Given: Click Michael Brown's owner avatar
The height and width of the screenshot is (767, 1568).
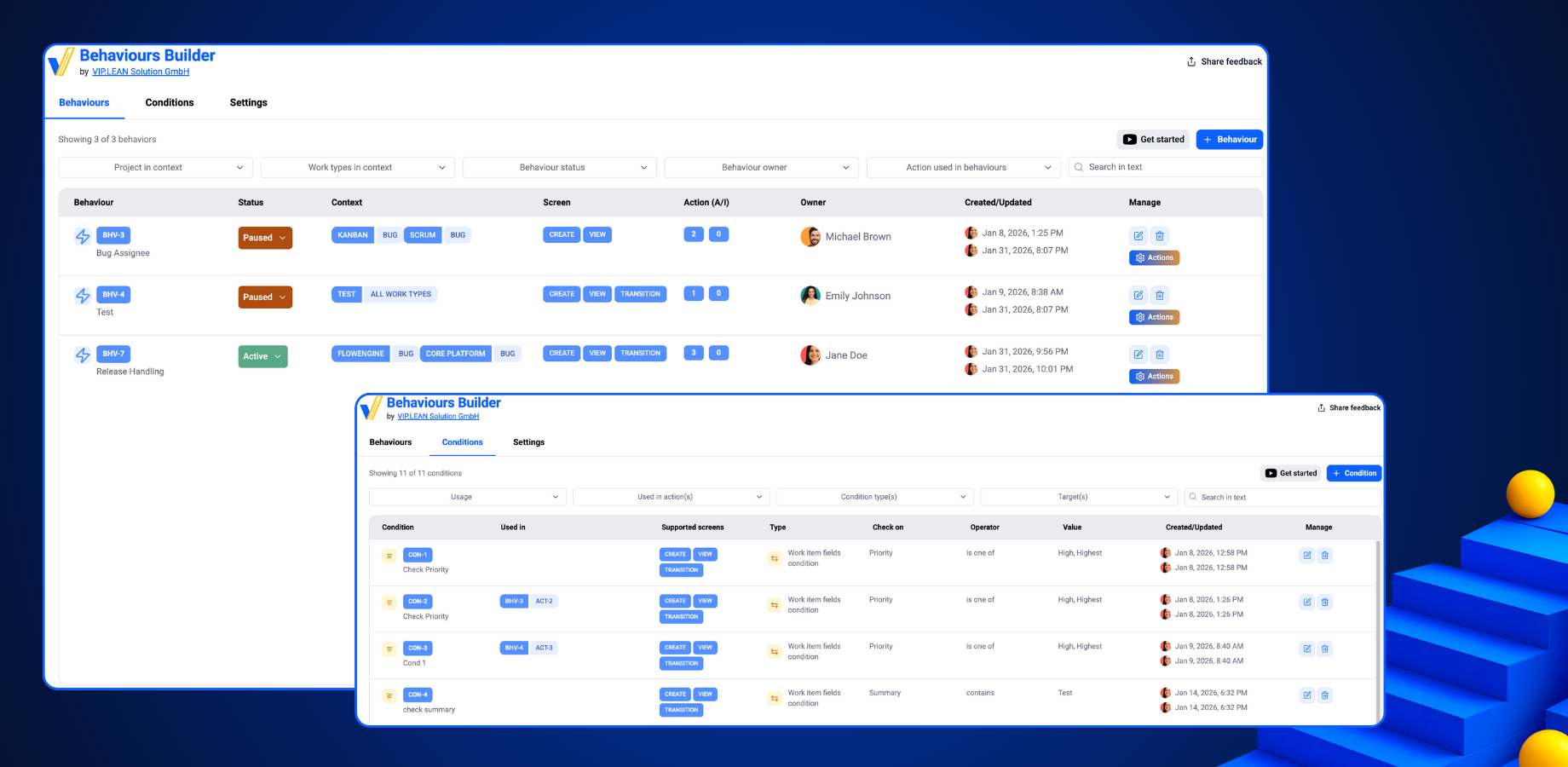Looking at the screenshot, I should coord(810,236).
